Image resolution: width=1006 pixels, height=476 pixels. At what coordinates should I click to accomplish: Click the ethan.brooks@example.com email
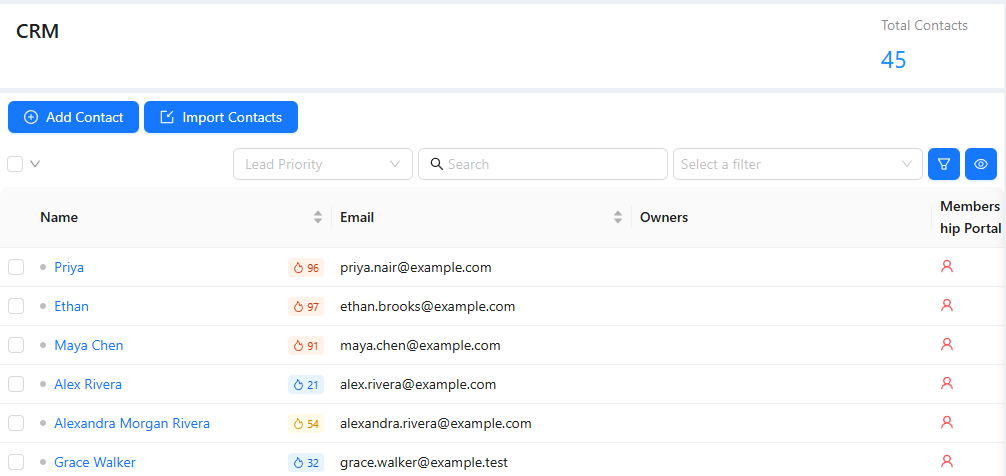coord(427,307)
